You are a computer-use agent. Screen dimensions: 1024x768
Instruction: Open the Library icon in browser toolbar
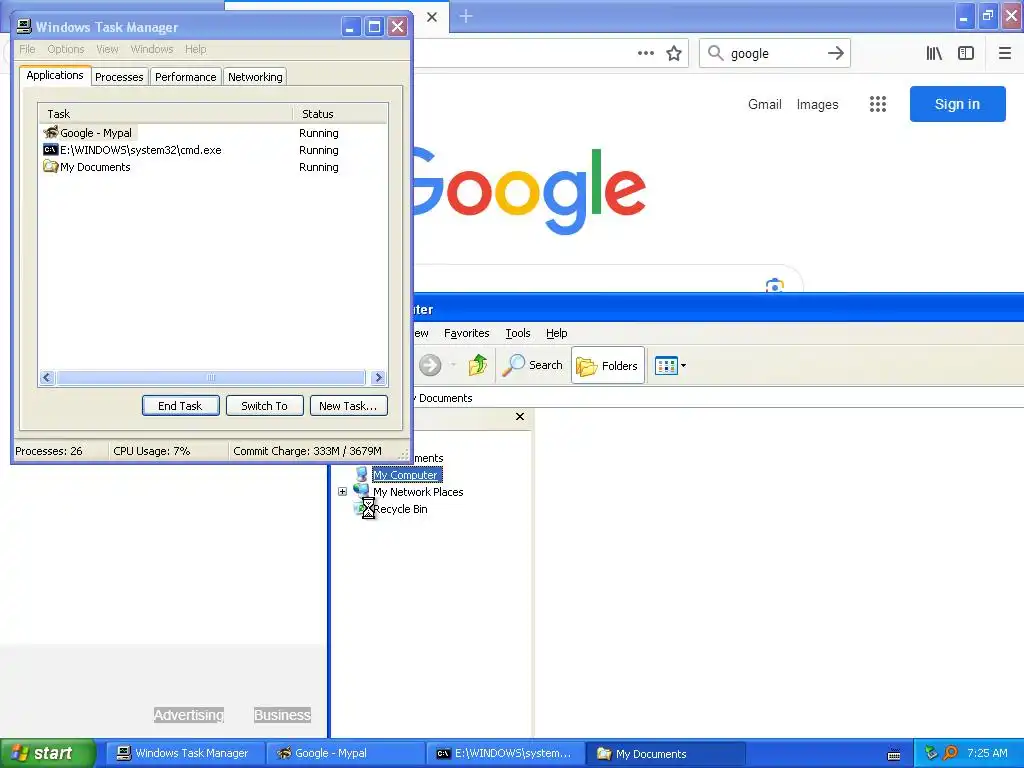(x=934, y=53)
